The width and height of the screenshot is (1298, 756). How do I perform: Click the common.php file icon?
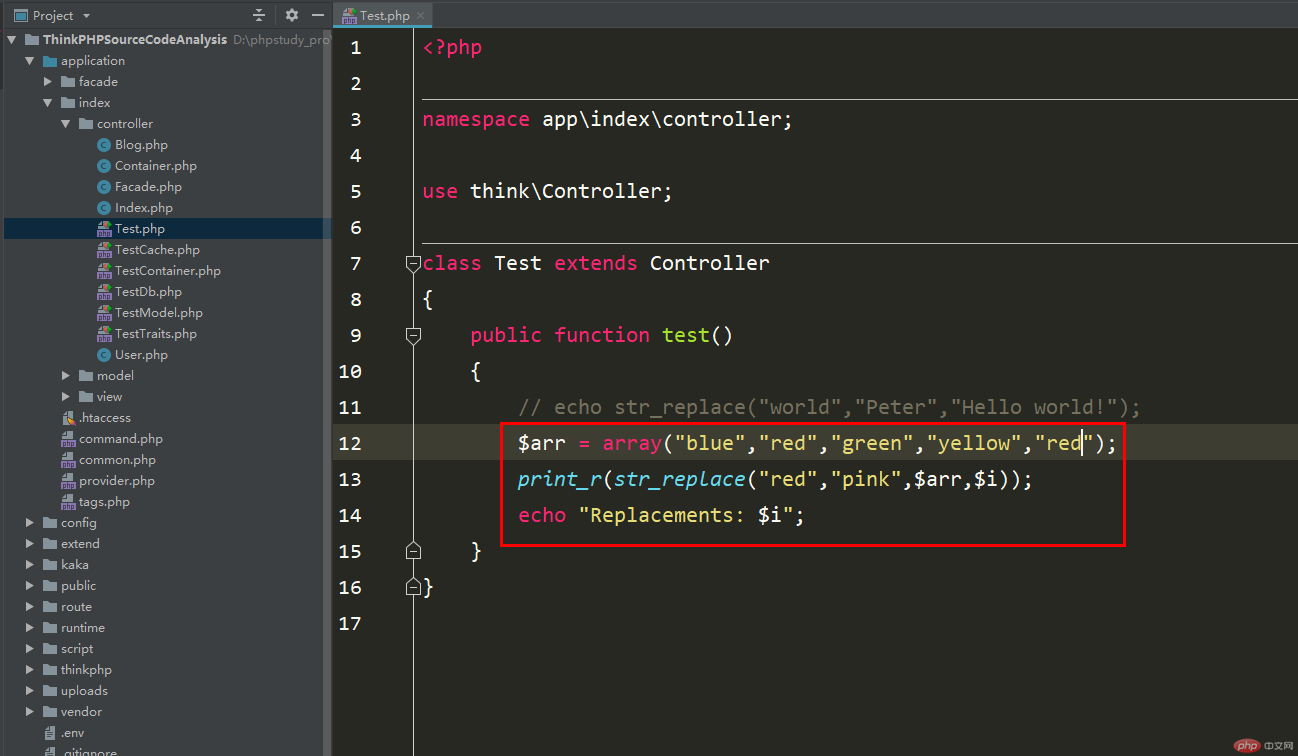point(68,460)
